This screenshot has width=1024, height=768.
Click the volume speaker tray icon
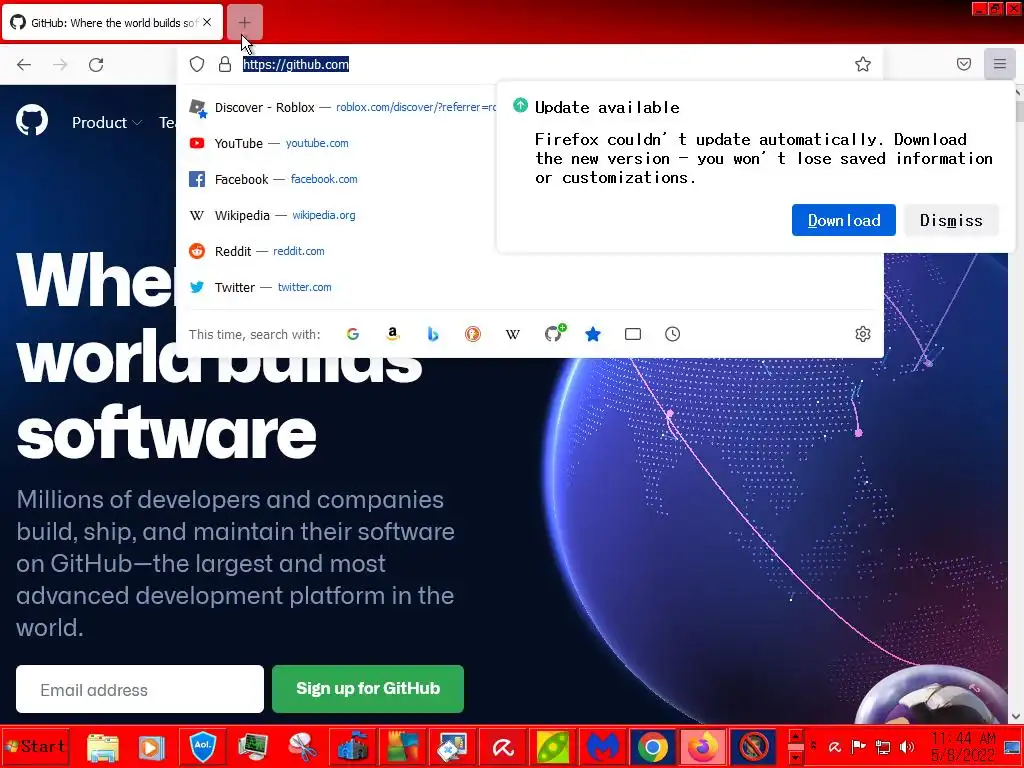(906, 746)
